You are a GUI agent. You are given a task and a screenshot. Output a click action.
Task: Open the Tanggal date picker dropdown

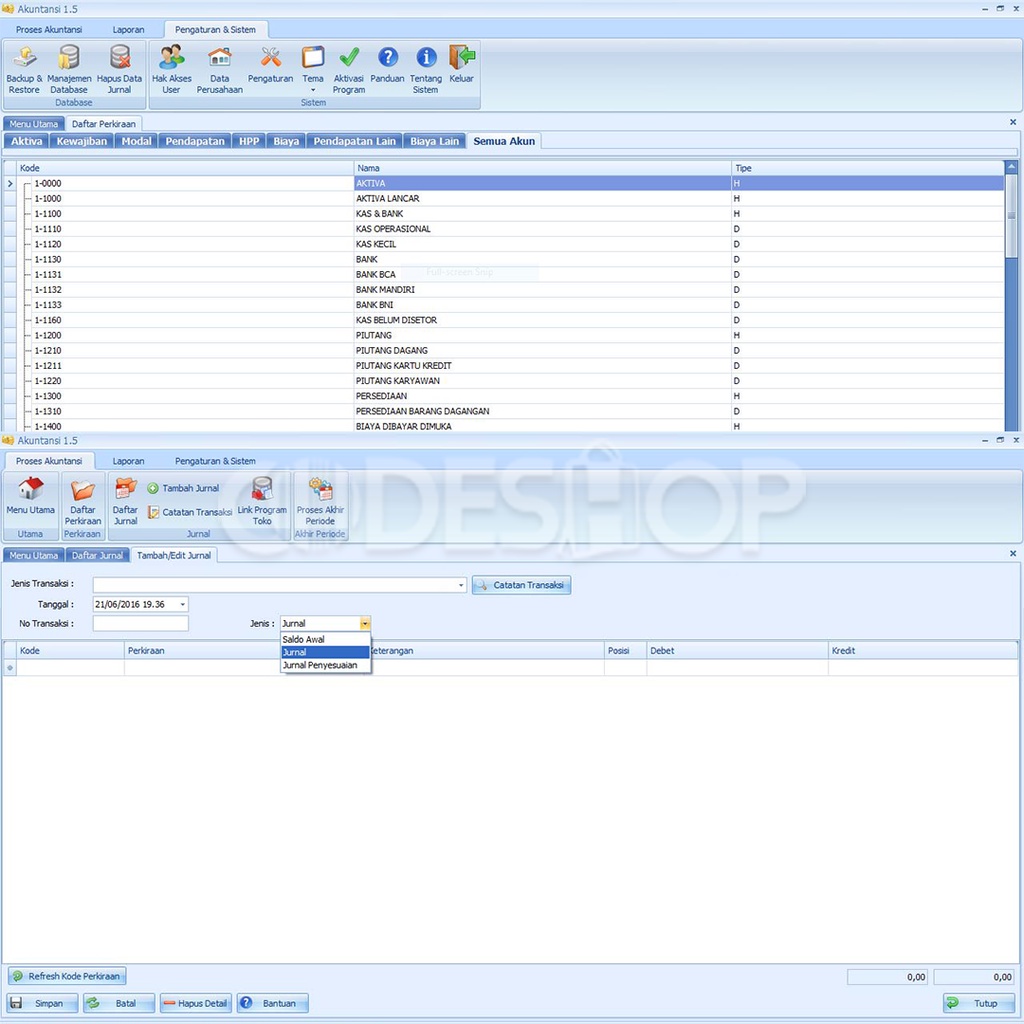(x=183, y=605)
